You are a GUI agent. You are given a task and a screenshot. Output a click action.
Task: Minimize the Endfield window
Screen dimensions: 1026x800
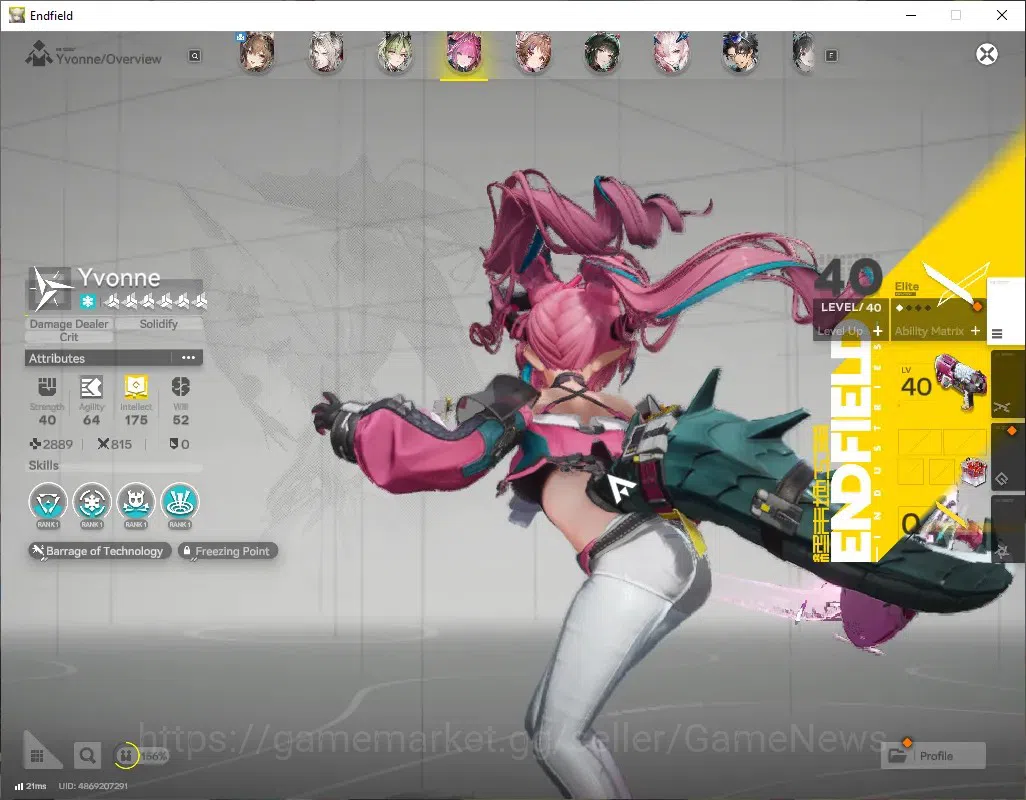pos(910,15)
